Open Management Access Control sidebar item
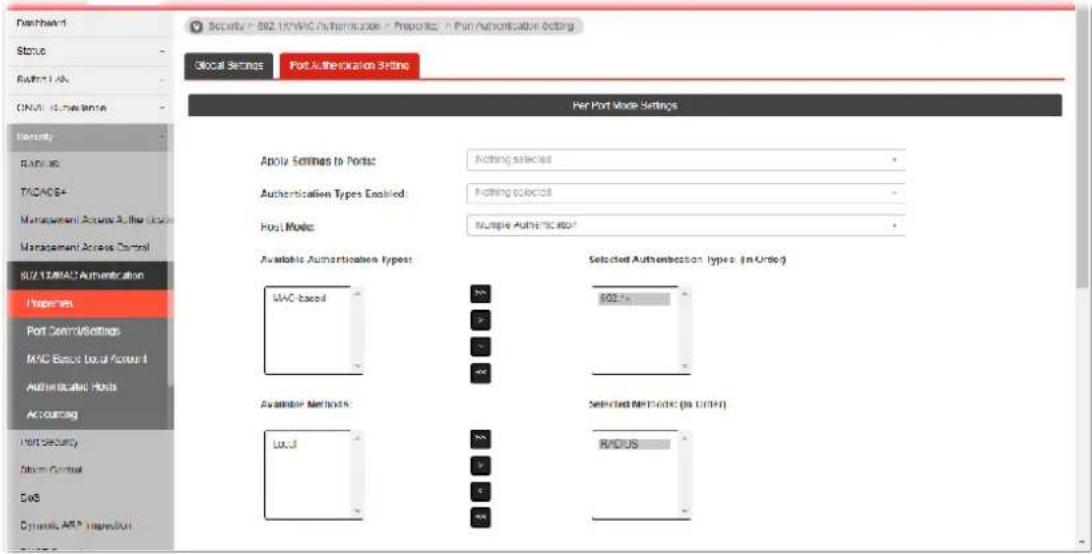 click(x=89, y=247)
